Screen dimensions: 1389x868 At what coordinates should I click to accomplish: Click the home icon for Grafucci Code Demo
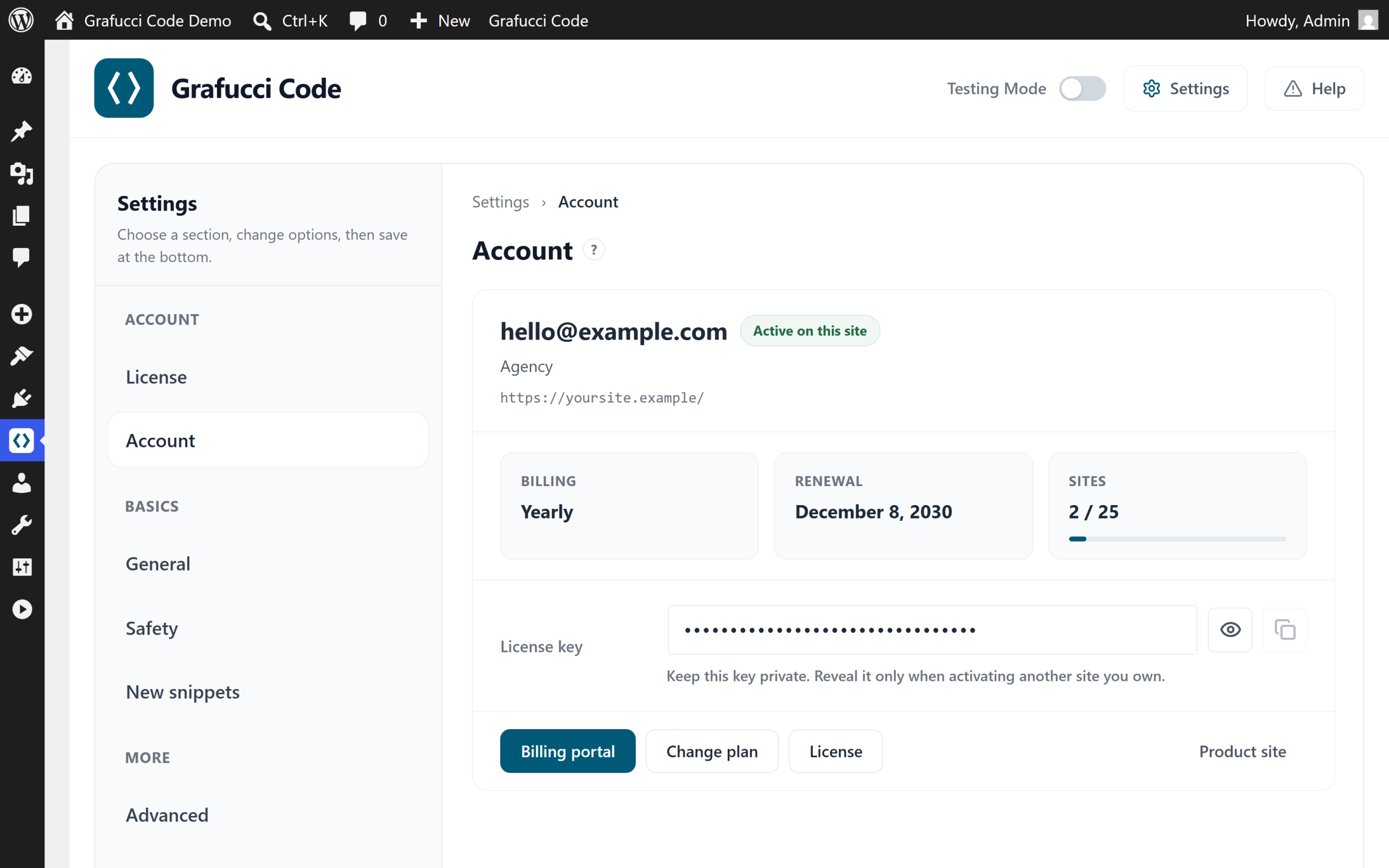(x=64, y=20)
